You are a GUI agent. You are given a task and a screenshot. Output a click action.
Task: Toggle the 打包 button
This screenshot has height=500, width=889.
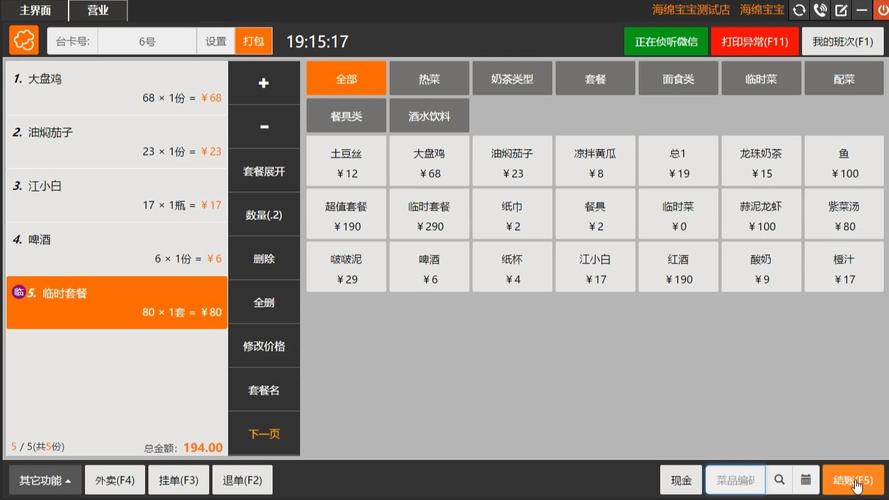253,41
